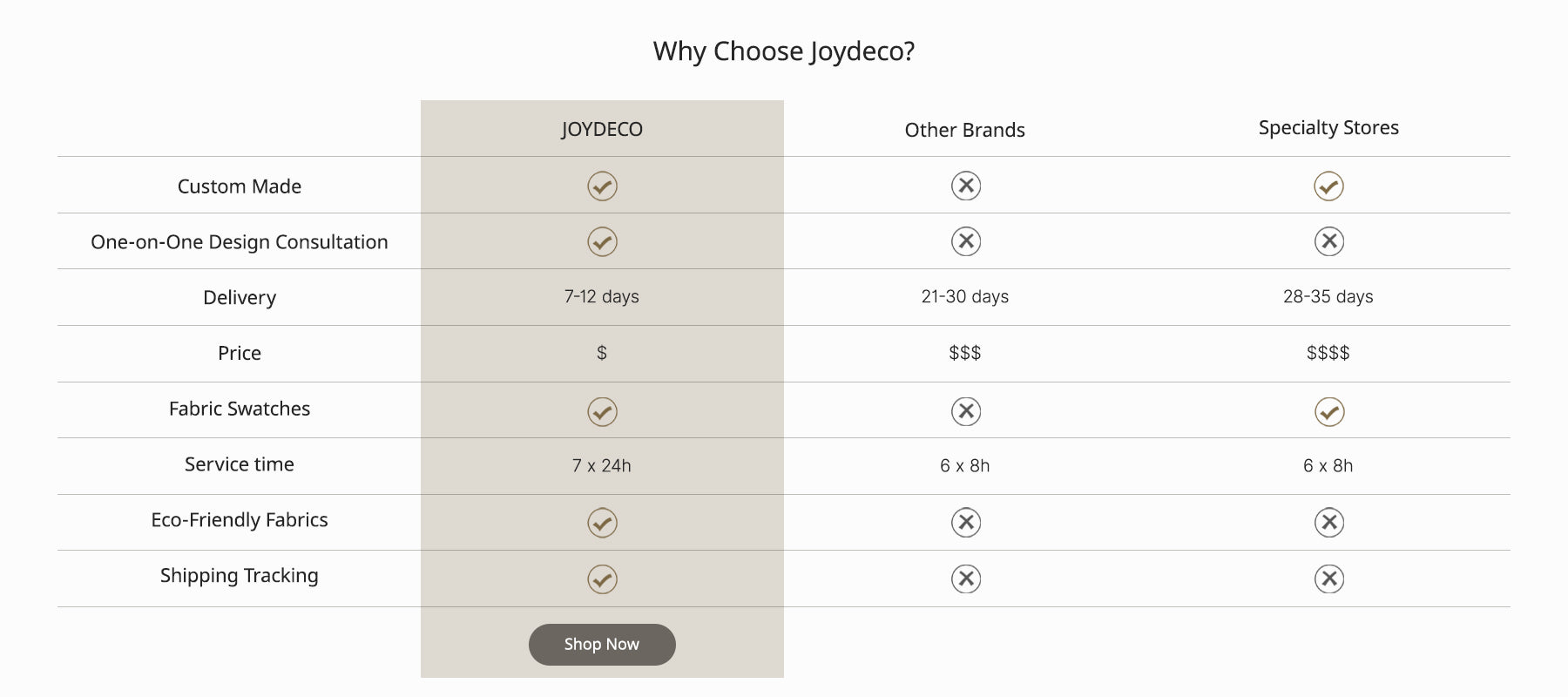
Task: Click JOYDECO Fabric Swatches checkmark icon
Action: tap(602, 411)
